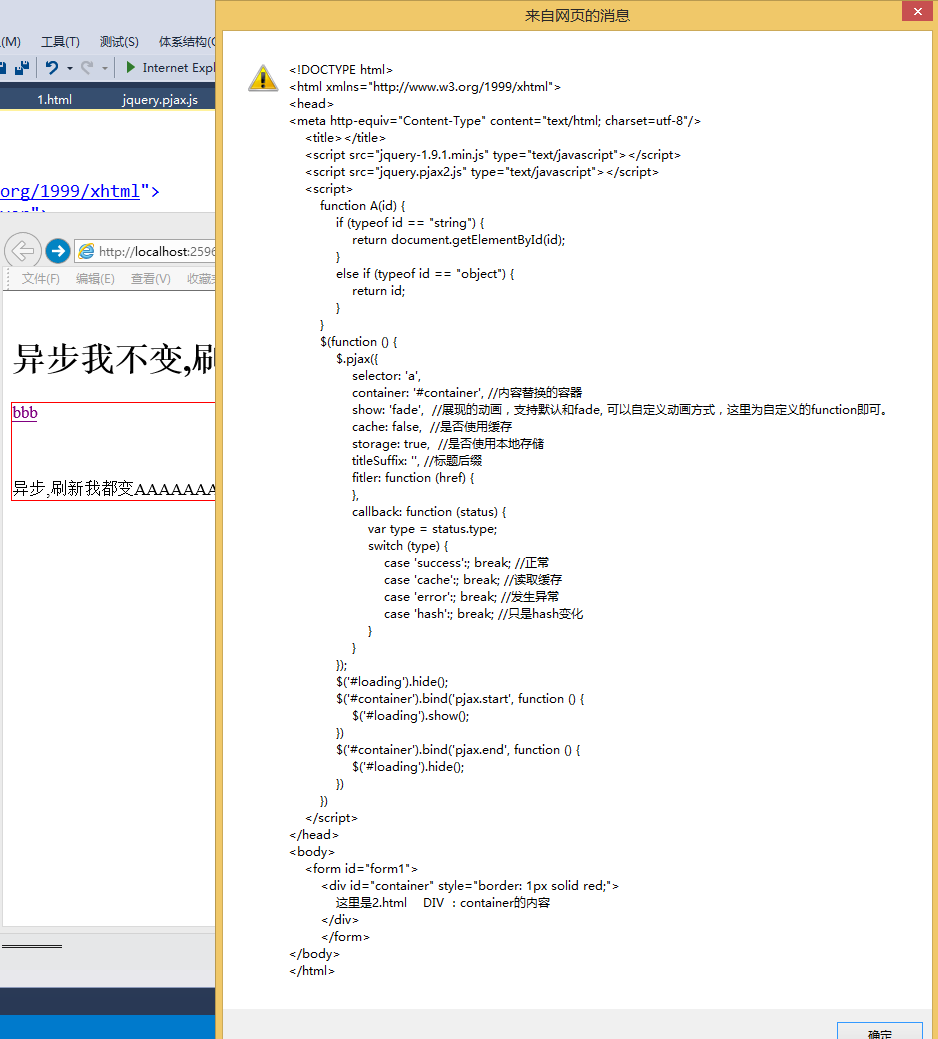Click the 确定 button in the dialog
The image size is (938, 1039).
tap(880, 1031)
